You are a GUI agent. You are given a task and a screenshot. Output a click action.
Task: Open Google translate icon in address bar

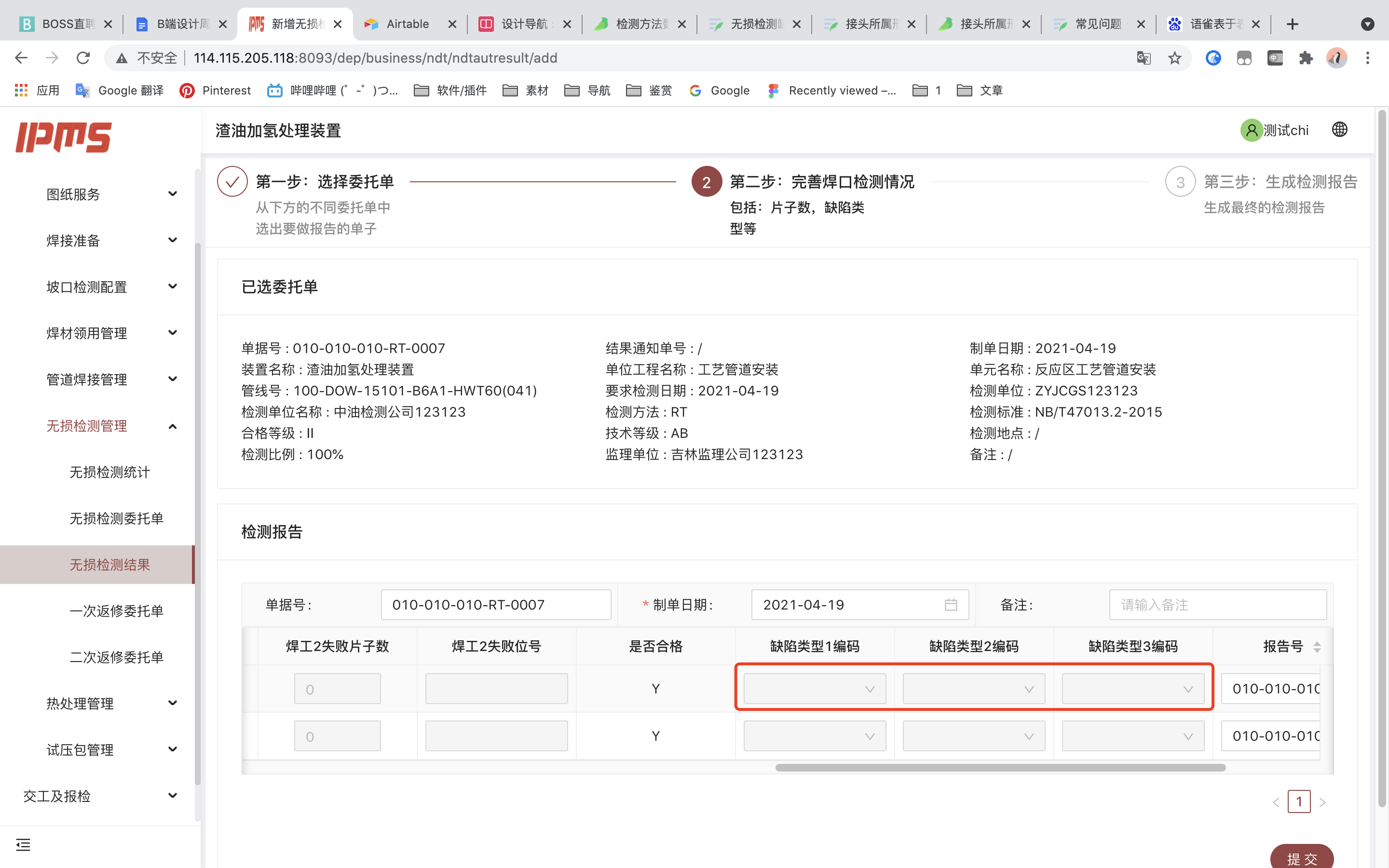[1144, 58]
